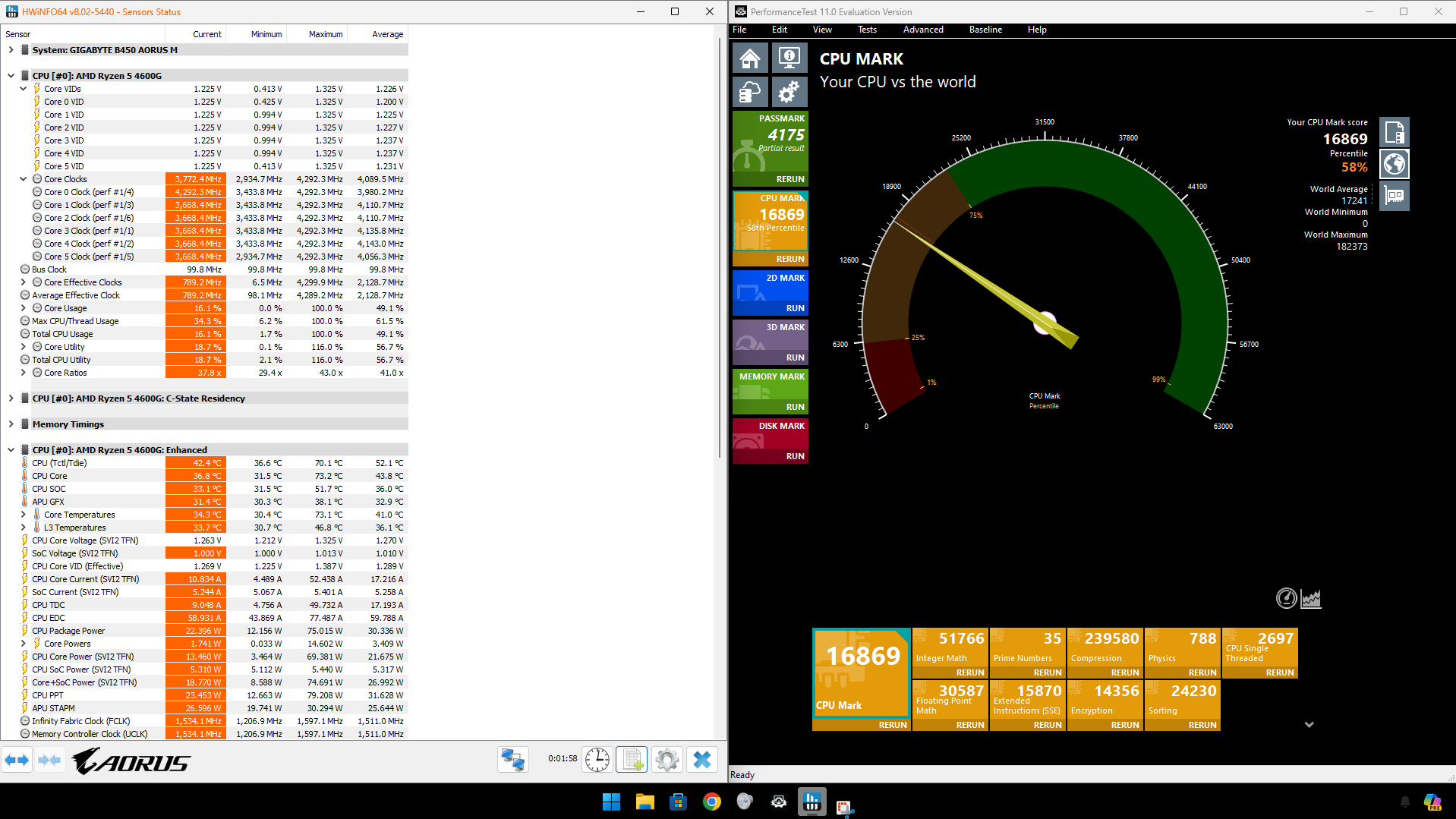Rerun the Integer Math test
Viewport: 1456px width, 819px height.
coord(970,673)
